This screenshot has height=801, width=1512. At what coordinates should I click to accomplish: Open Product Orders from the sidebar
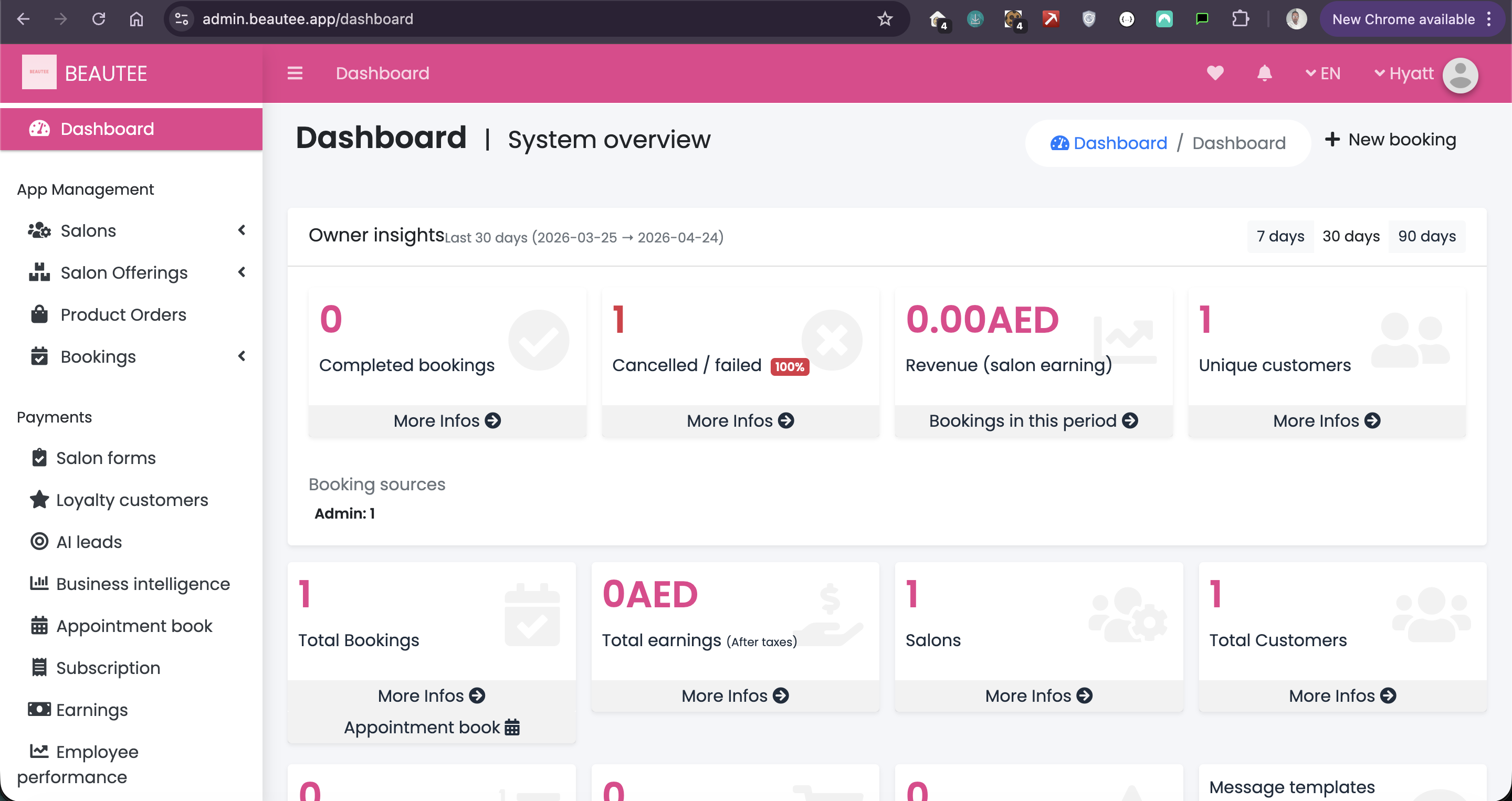[x=123, y=314]
